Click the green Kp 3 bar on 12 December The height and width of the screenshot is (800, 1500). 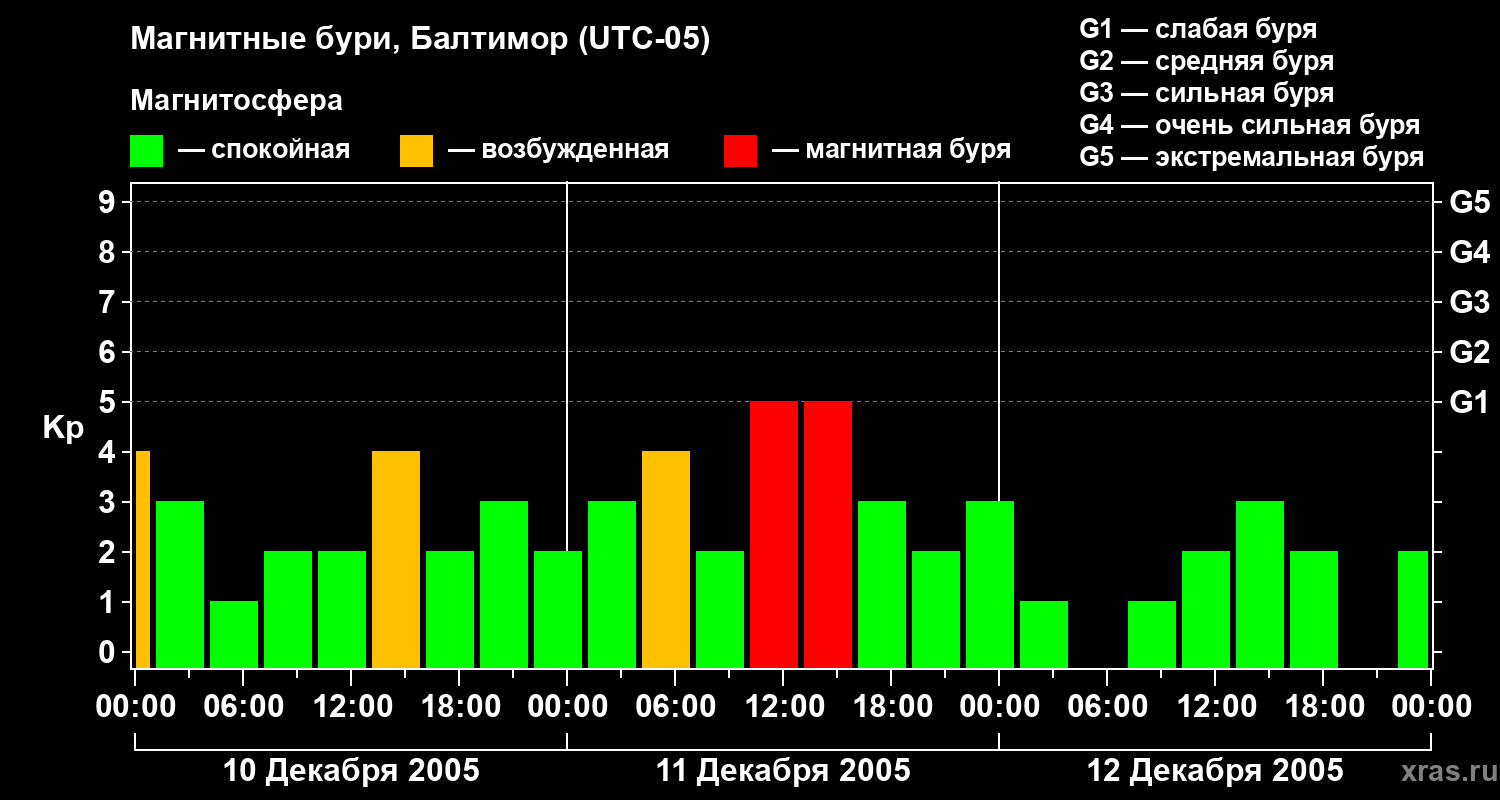(1260, 584)
